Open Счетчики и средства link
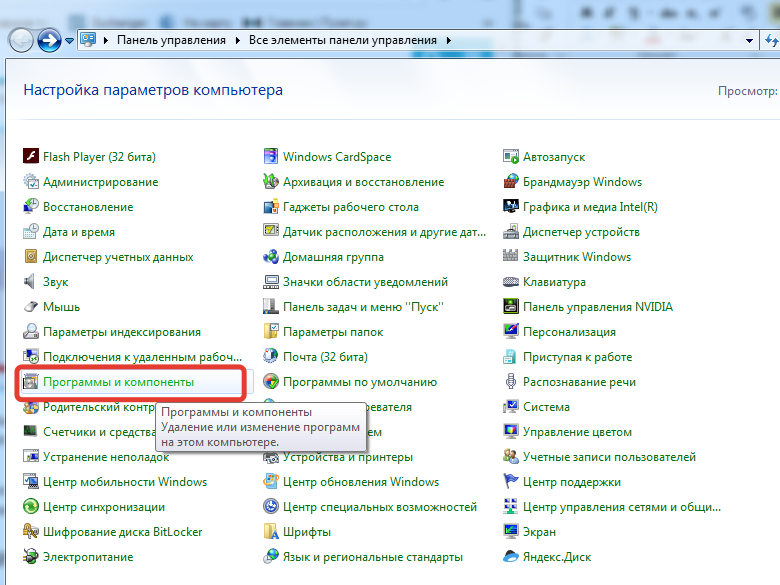This screenshot has height=585, width=780. click(x=99, y=432)
